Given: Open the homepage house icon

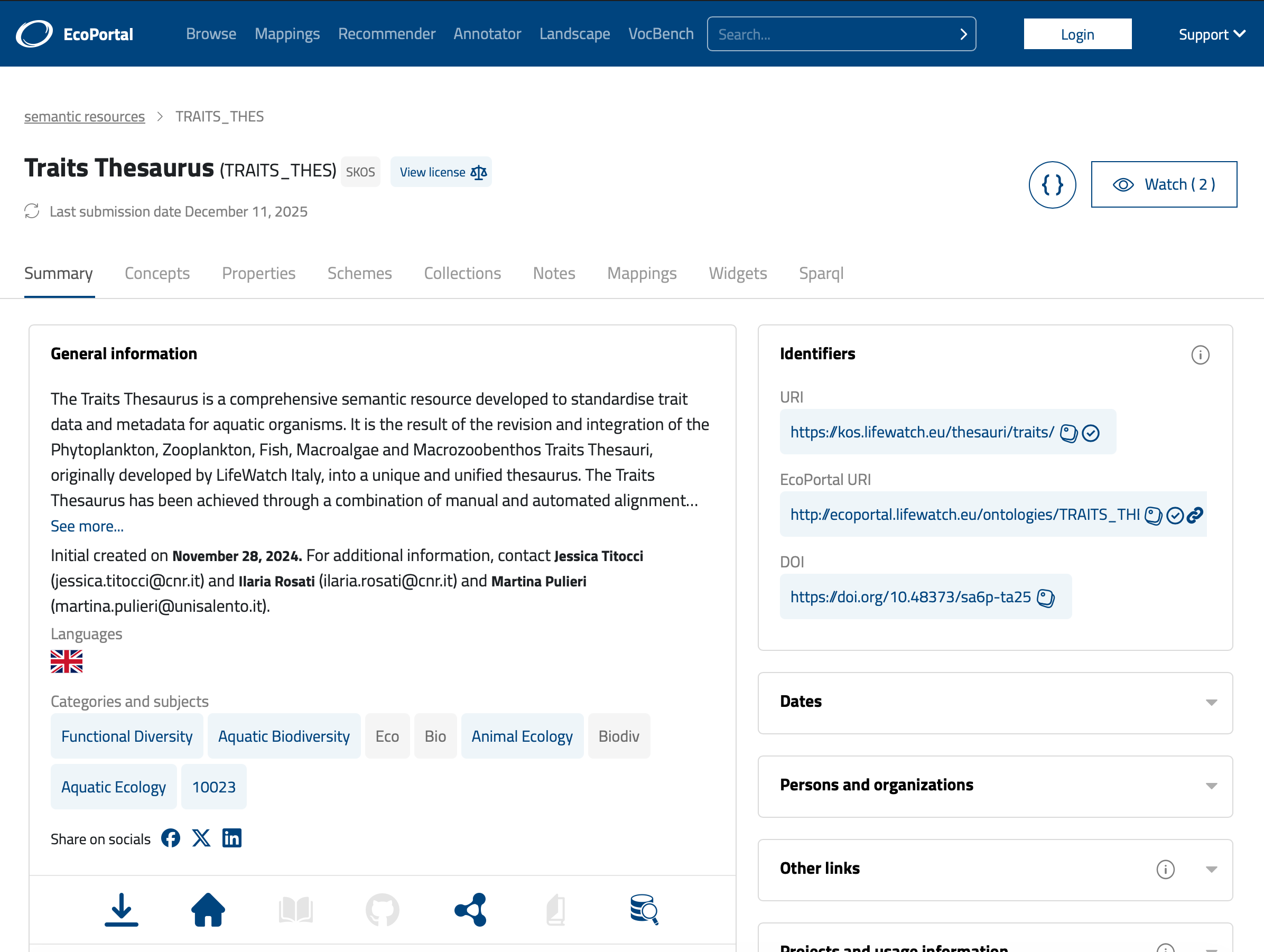Looking at the screenshot, I should (208, 909).
